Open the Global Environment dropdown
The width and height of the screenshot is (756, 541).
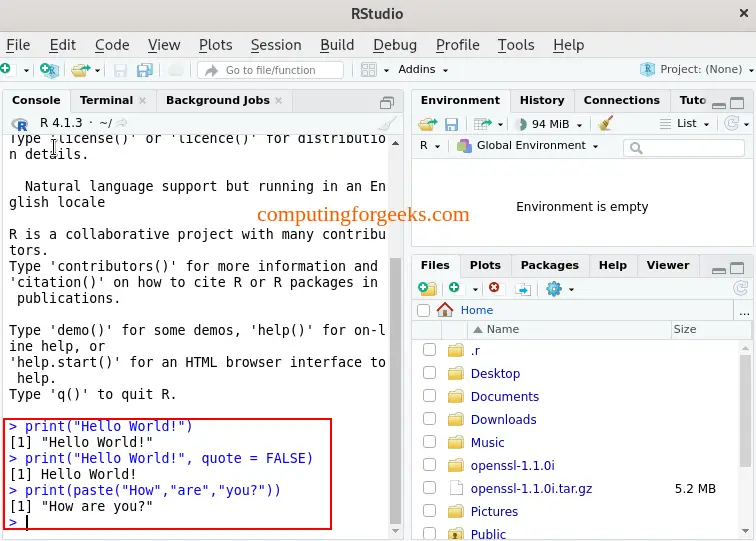tap(527, 146)
